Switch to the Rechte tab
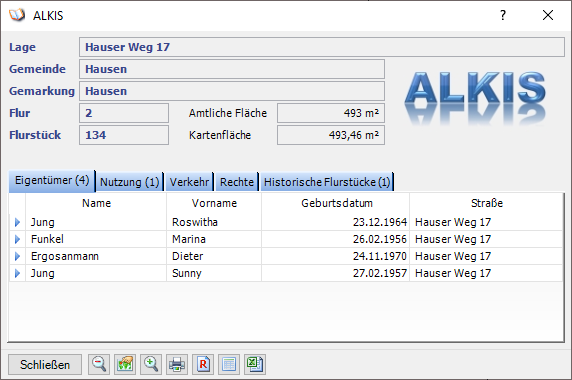The image size is (572, 380). [x=237, y=182]
